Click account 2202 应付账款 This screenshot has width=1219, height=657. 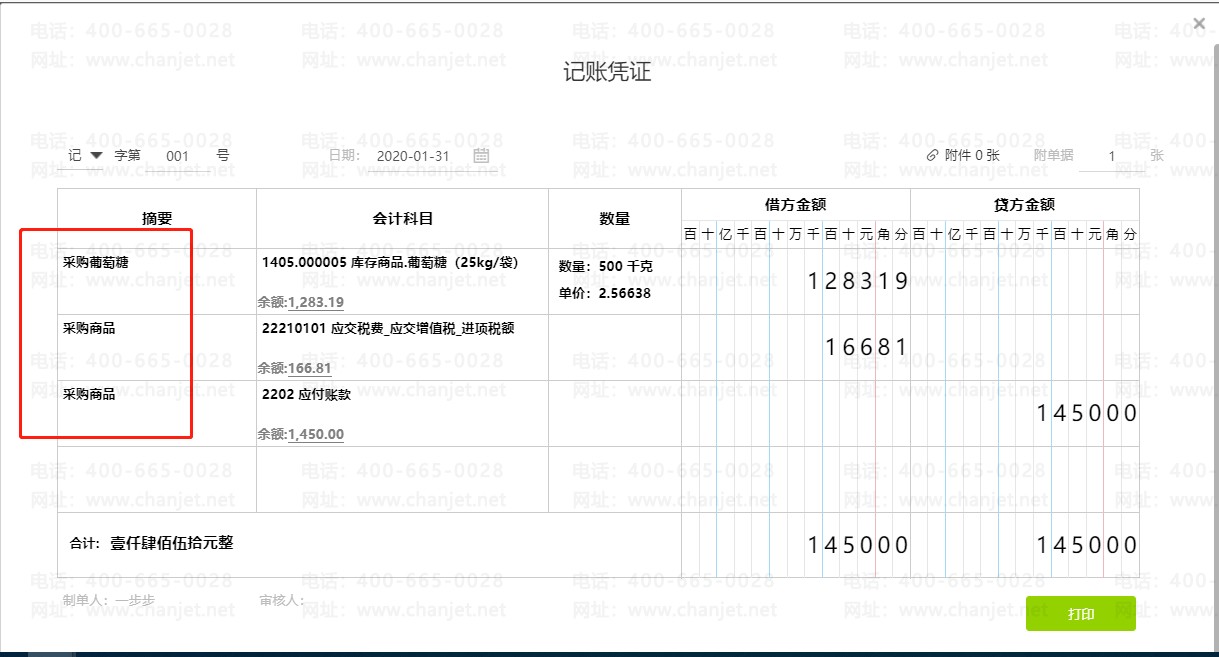point(306,394)
